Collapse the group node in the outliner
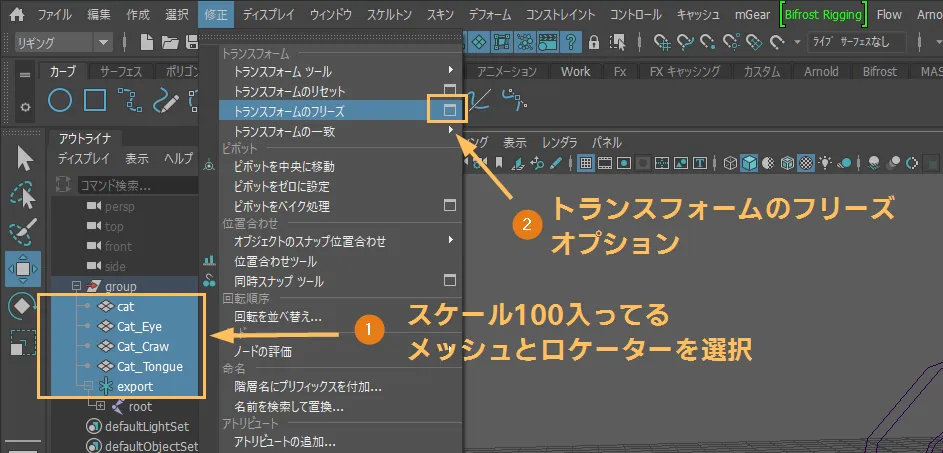The image size is (943, 453). pos(76,286)
